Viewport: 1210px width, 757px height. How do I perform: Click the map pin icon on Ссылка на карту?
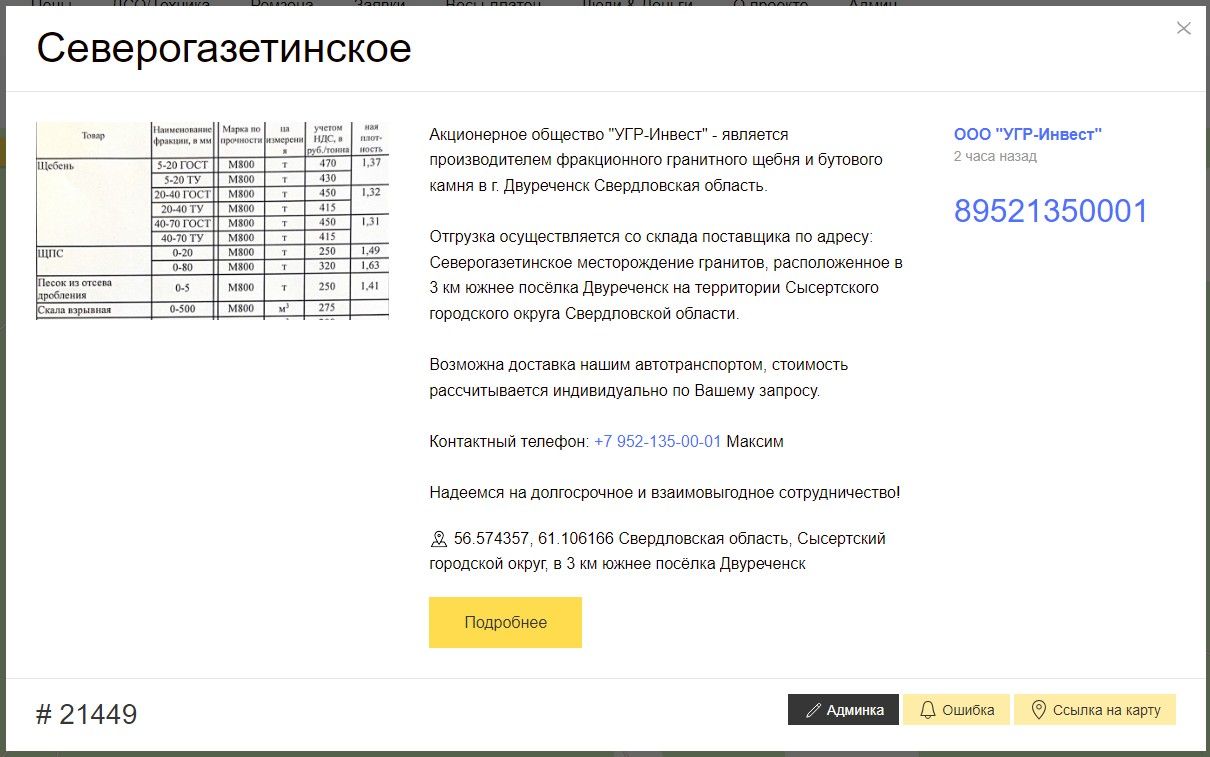tap(1039, 710)
